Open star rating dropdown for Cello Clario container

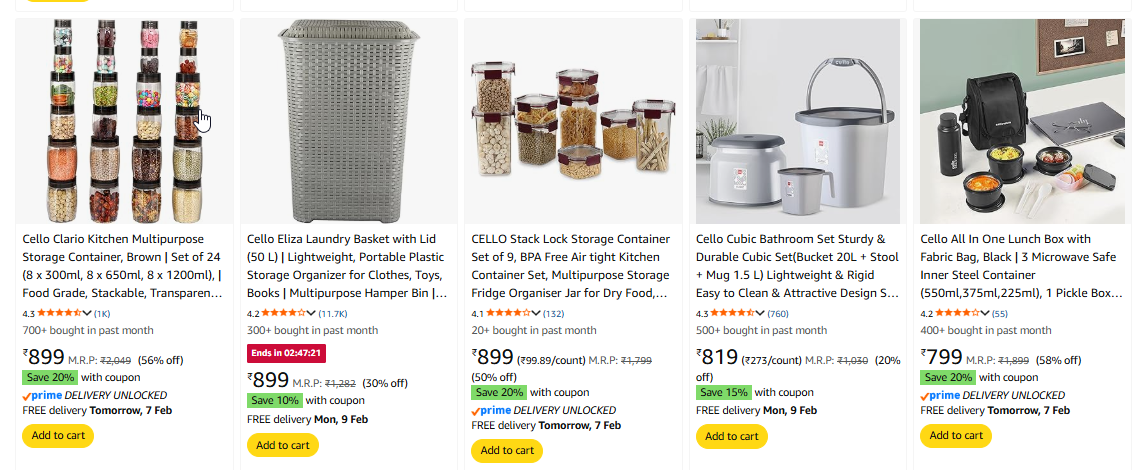click(x=87, y=313)
